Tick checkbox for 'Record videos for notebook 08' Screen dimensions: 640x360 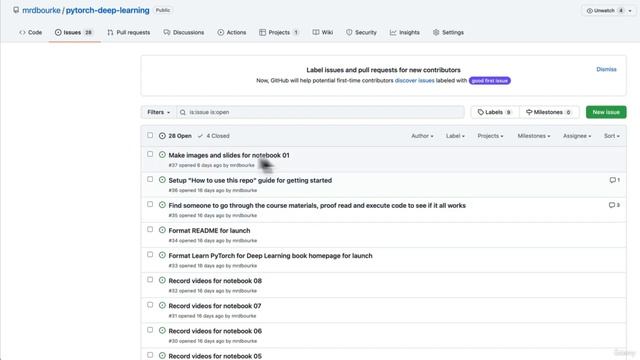pos(150,280)
